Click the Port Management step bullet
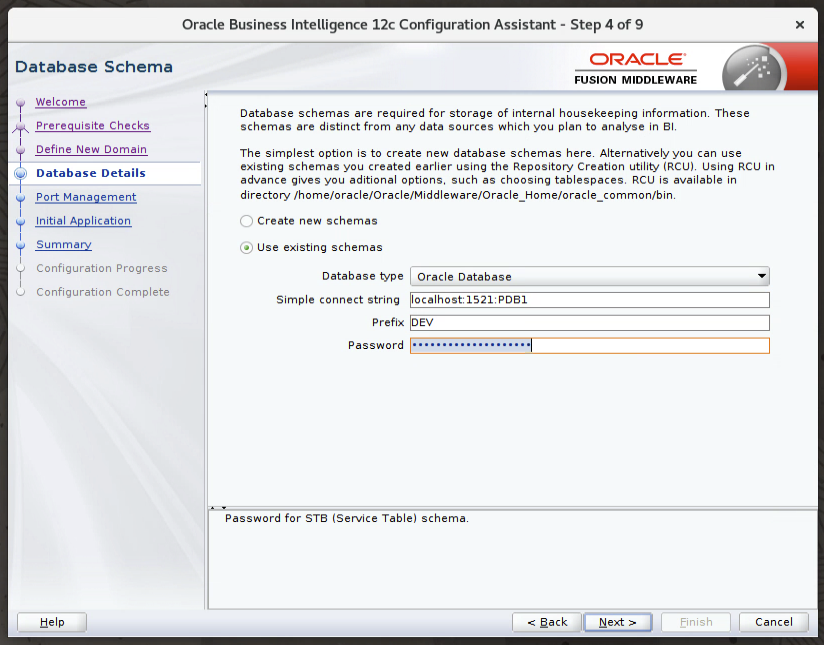This screenshot has height=645, width=824. pyautogui.click(x=20, y=198)
